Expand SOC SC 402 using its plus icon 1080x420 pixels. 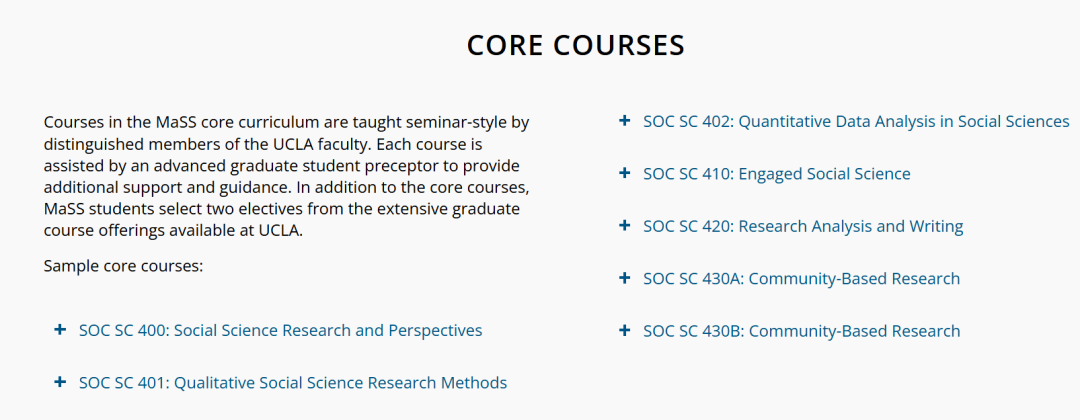click(x=625, y=120)
